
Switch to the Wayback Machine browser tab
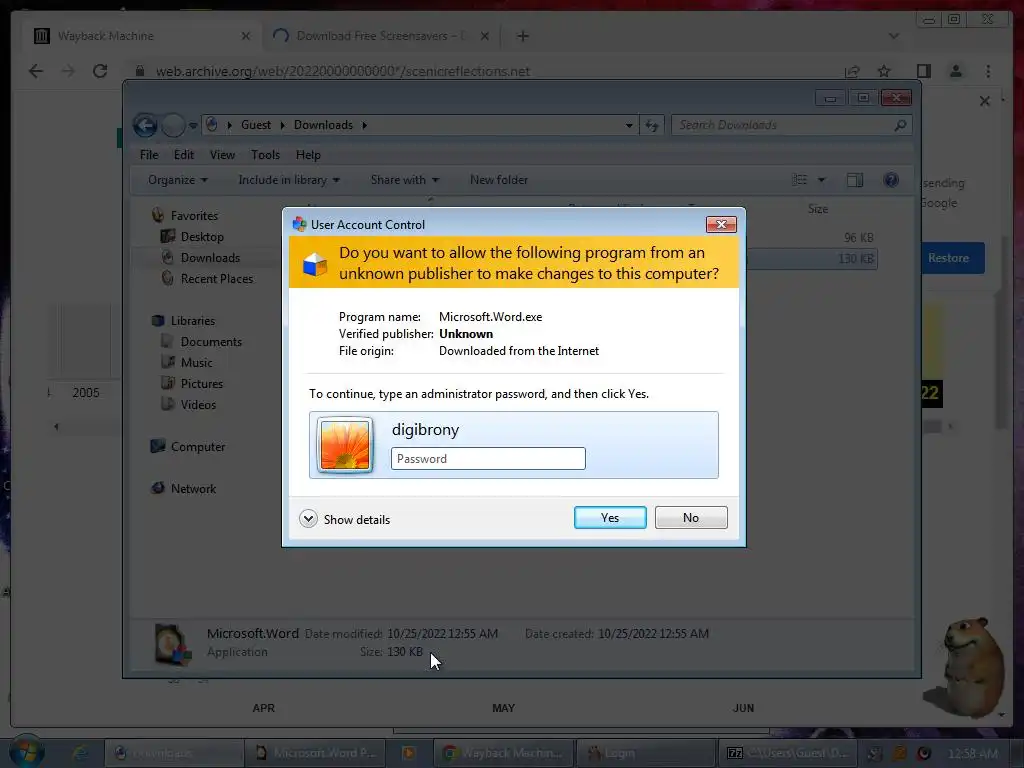pos(142,36)
